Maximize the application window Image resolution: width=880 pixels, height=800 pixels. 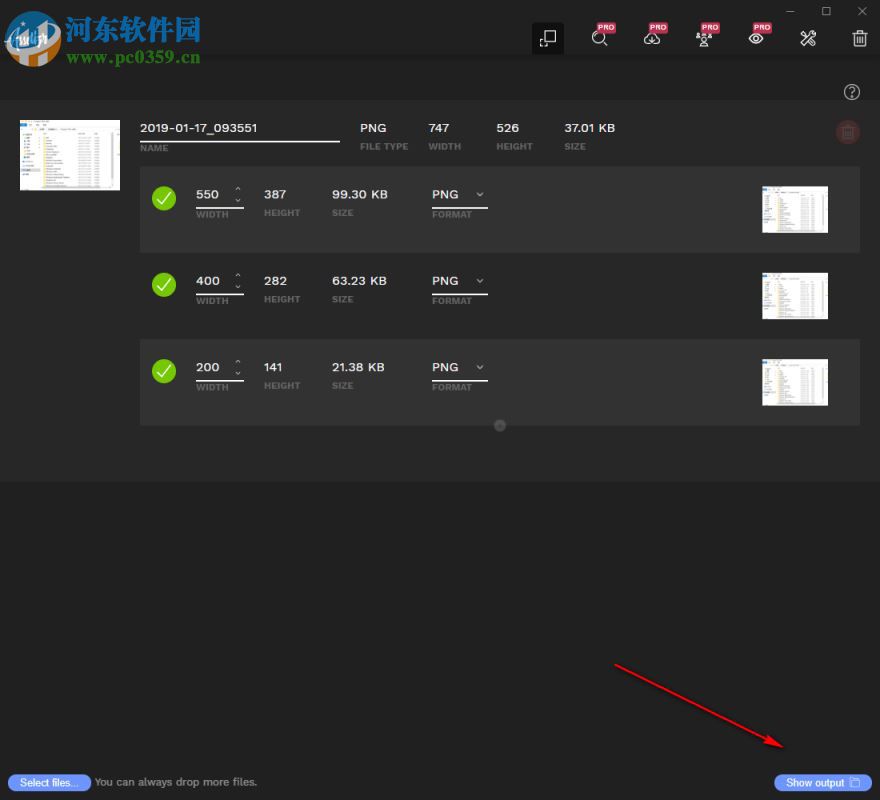coord(826,11)
